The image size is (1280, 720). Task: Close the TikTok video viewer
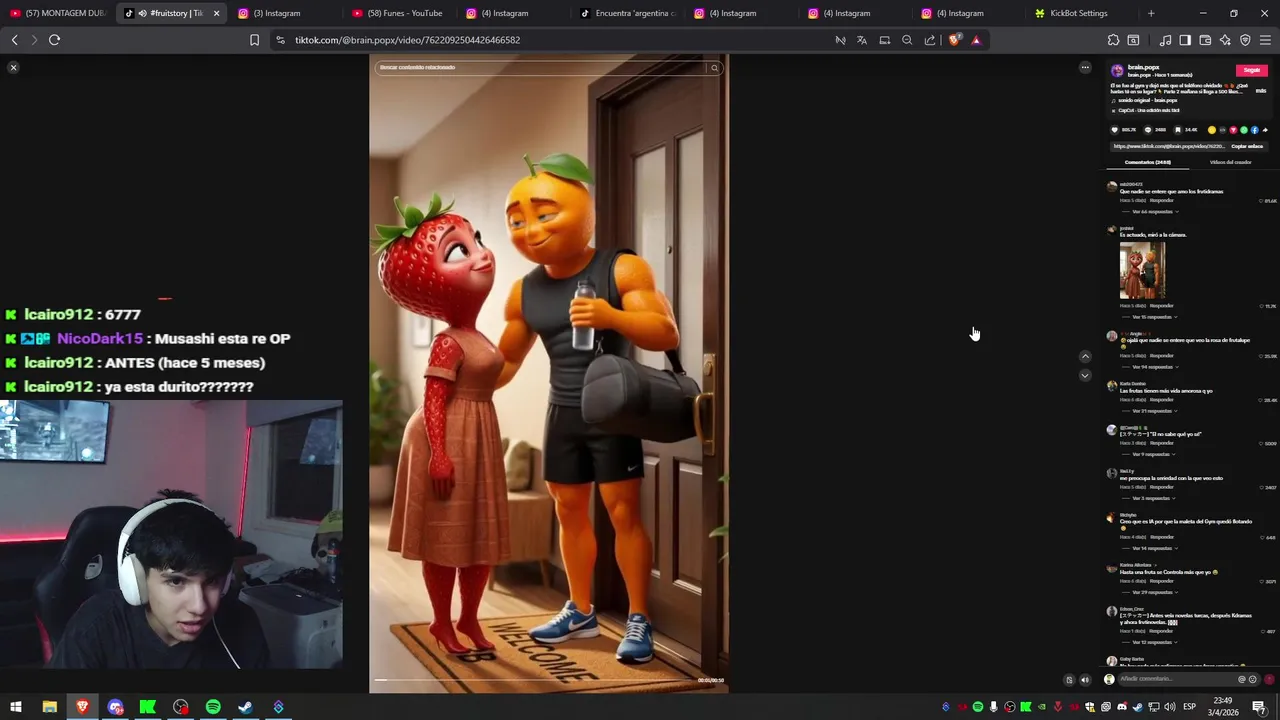pos(13,67)
